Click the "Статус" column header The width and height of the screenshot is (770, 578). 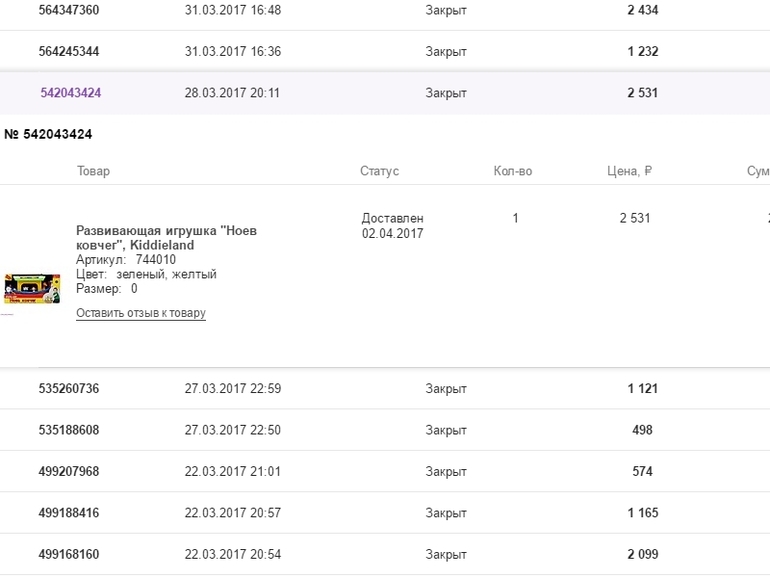pyautogui.click(x=379, y=171)
